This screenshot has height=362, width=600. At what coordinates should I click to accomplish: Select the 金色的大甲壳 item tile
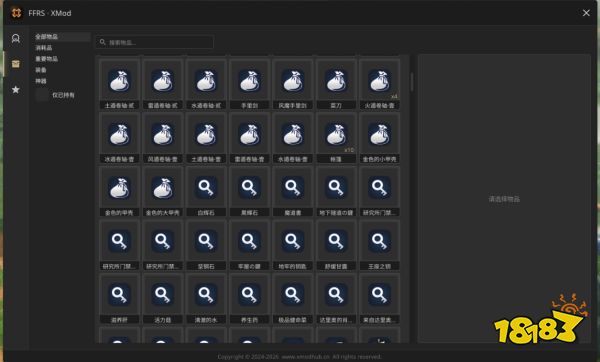pos(163,191)
